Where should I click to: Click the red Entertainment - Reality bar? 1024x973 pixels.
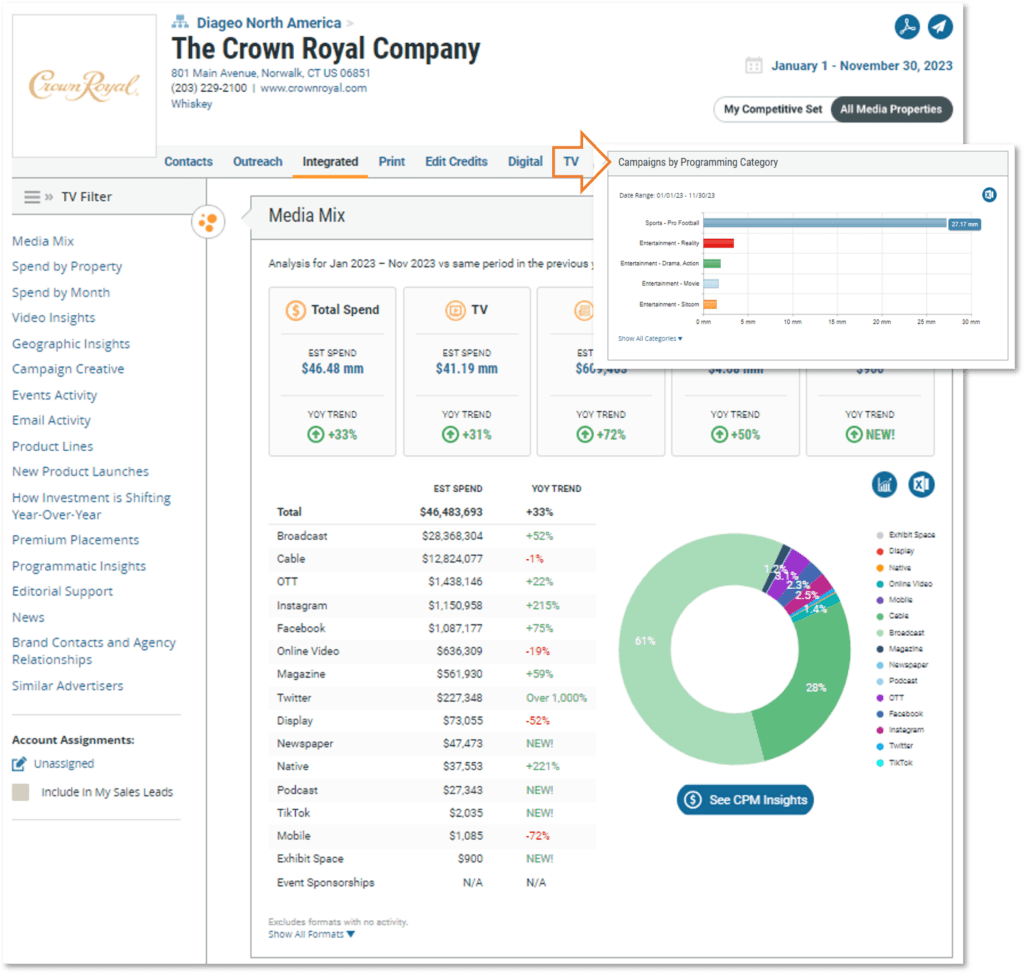(718, 244)
